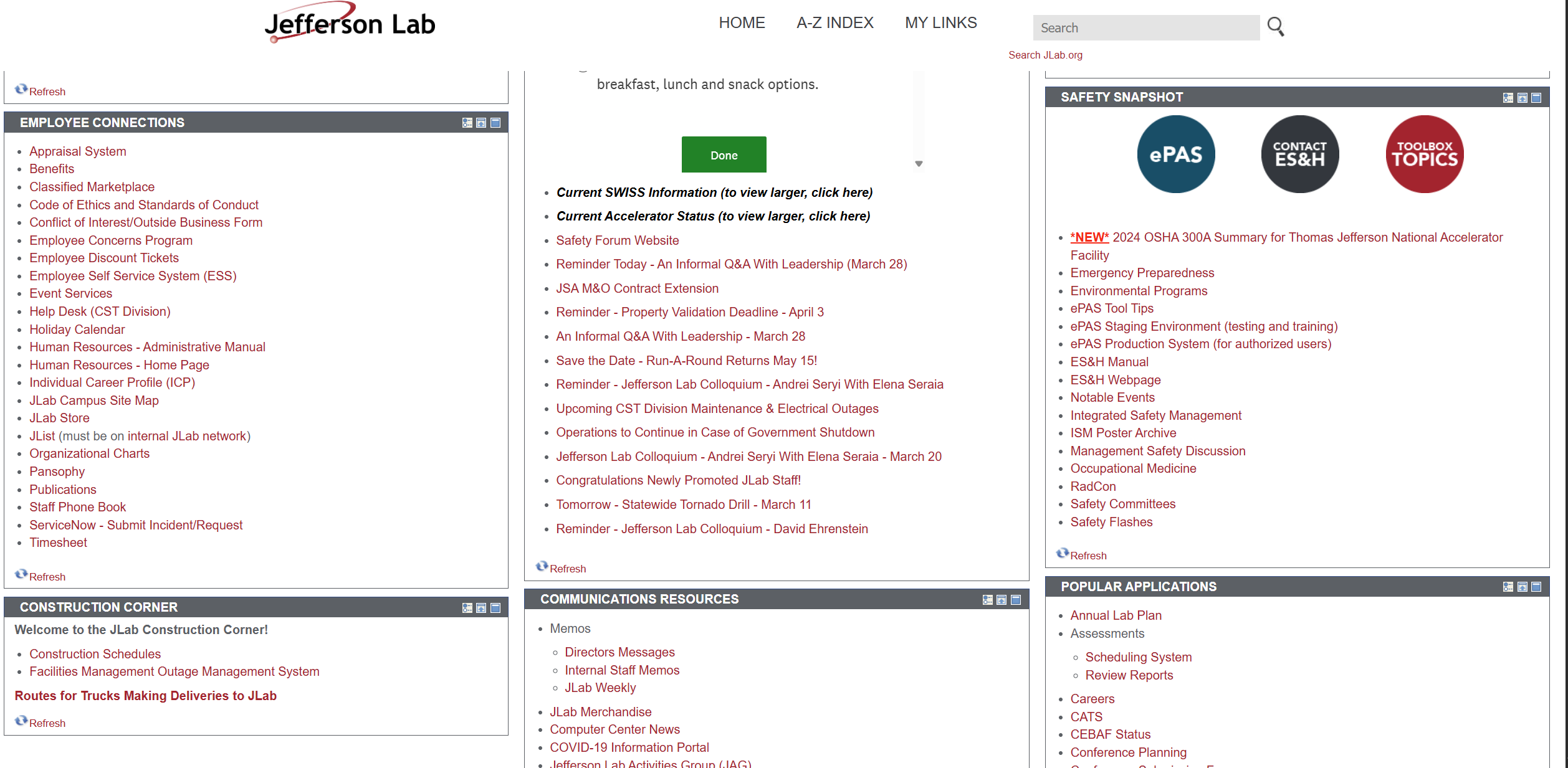Collapse Popular Applications panel with up-arrow icon
1568x768 pixels.
click(1523, 587)
